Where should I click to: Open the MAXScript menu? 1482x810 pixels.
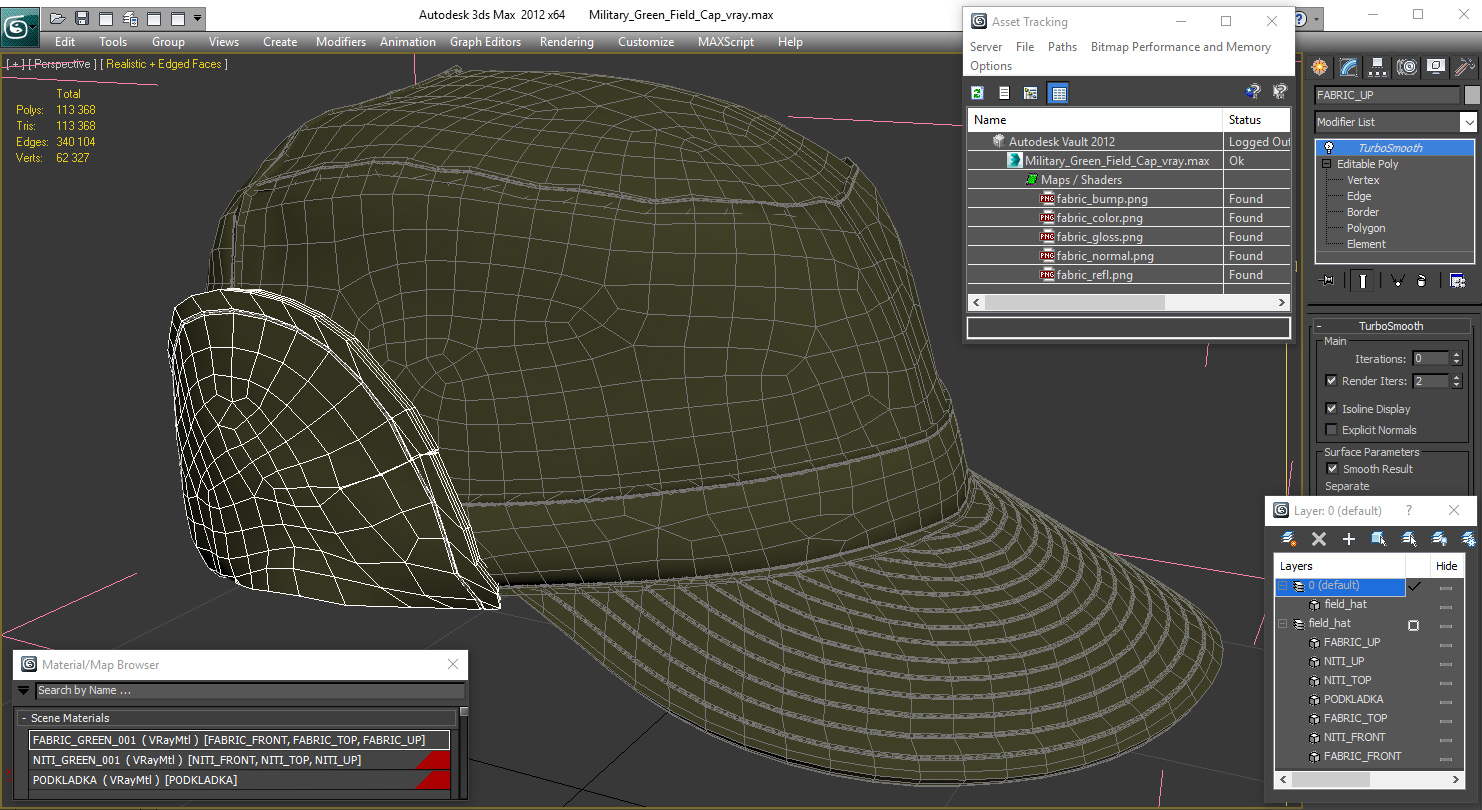point(726,42)
